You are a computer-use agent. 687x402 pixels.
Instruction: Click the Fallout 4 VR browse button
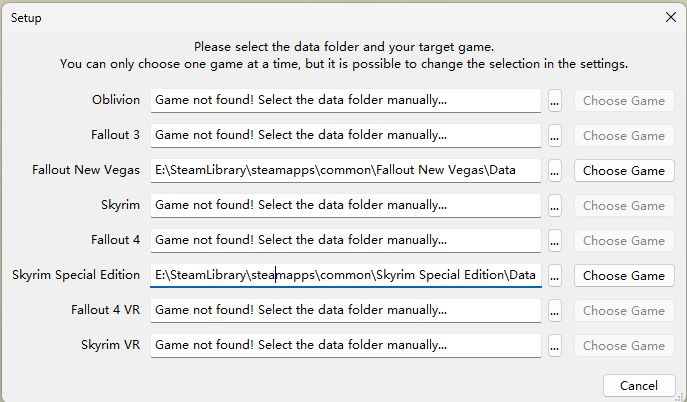(555, 311)
